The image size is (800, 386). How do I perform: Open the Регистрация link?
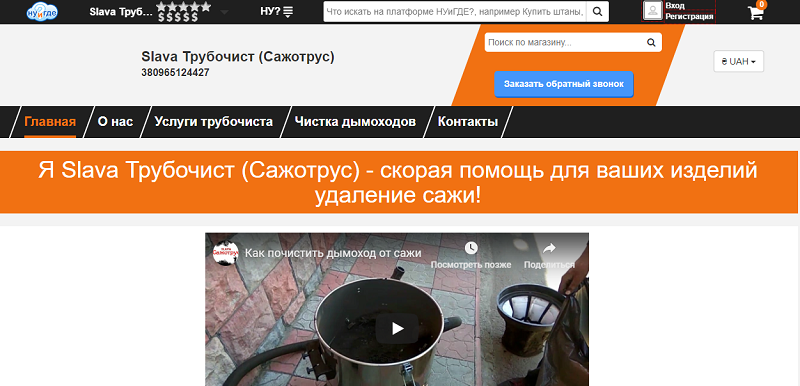(x=689, y=16)
